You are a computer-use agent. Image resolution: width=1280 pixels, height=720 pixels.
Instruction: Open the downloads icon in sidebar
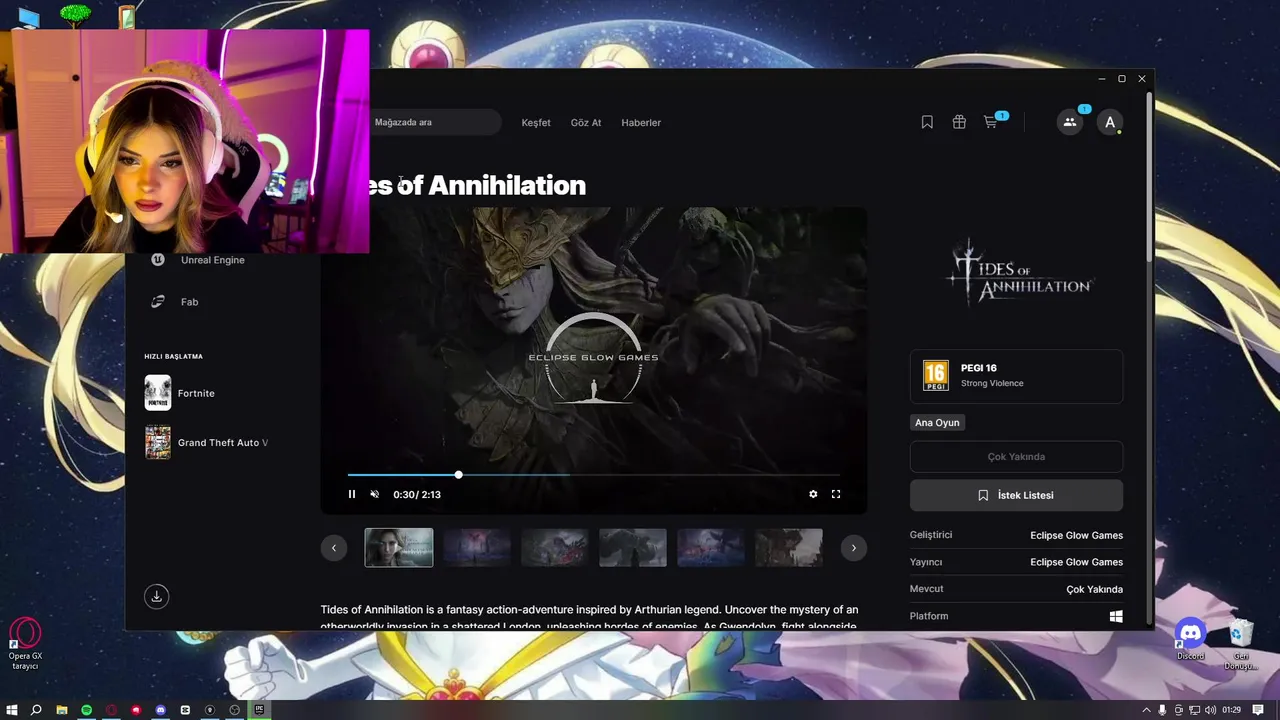click(156, 596)
